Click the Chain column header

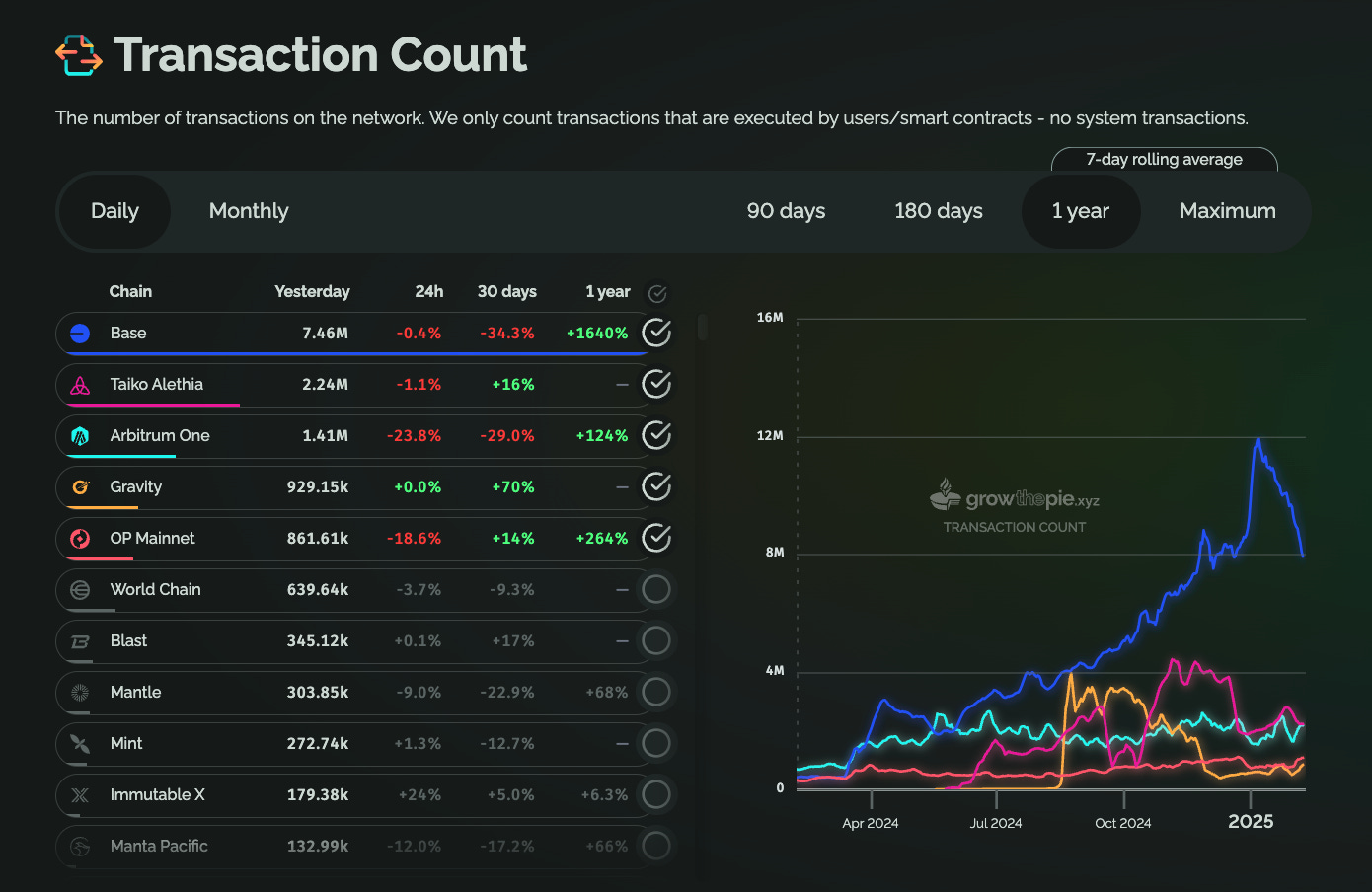pos(130,291)
